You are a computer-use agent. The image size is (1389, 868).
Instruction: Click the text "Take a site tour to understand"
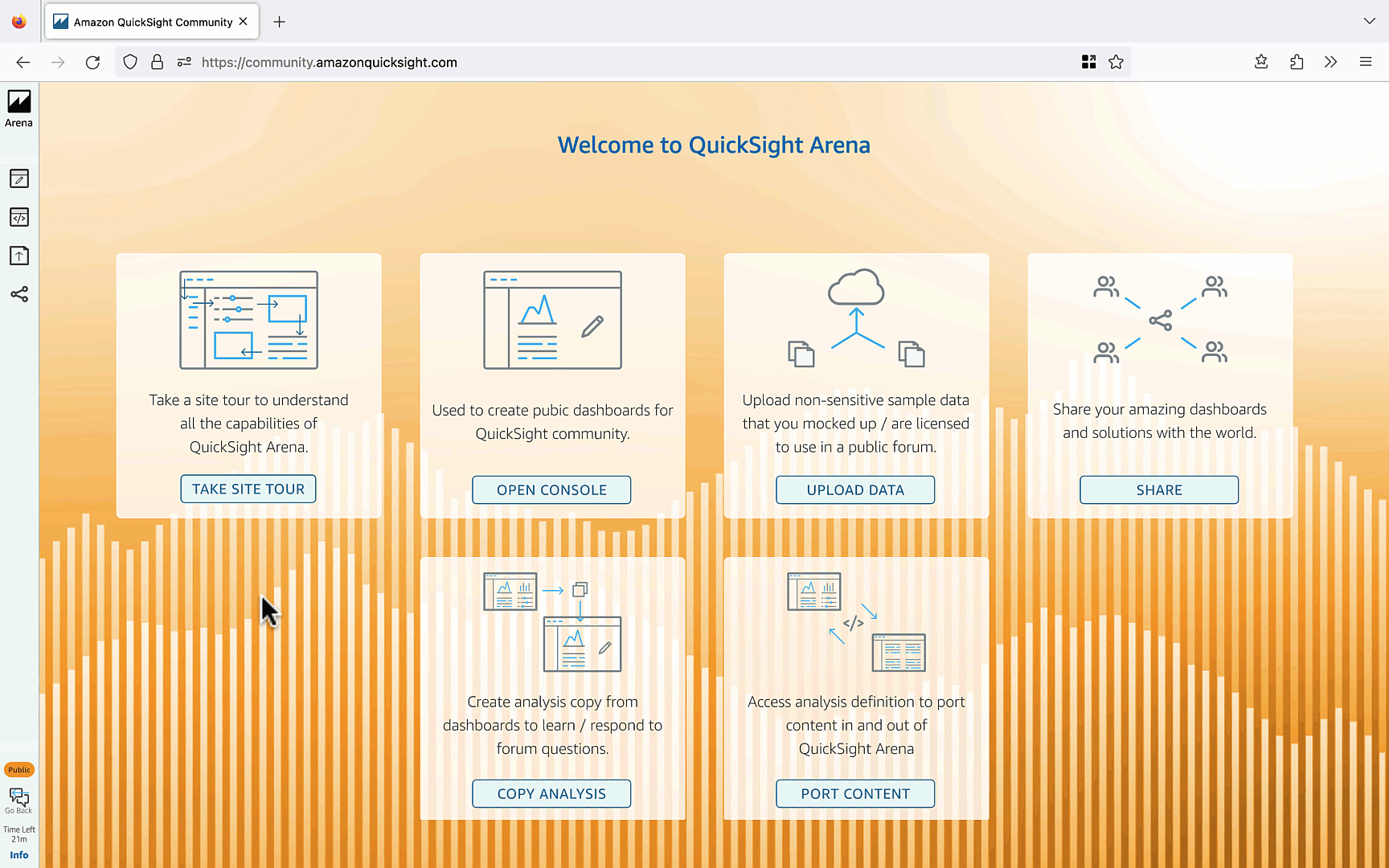click(x=248, y=400)
